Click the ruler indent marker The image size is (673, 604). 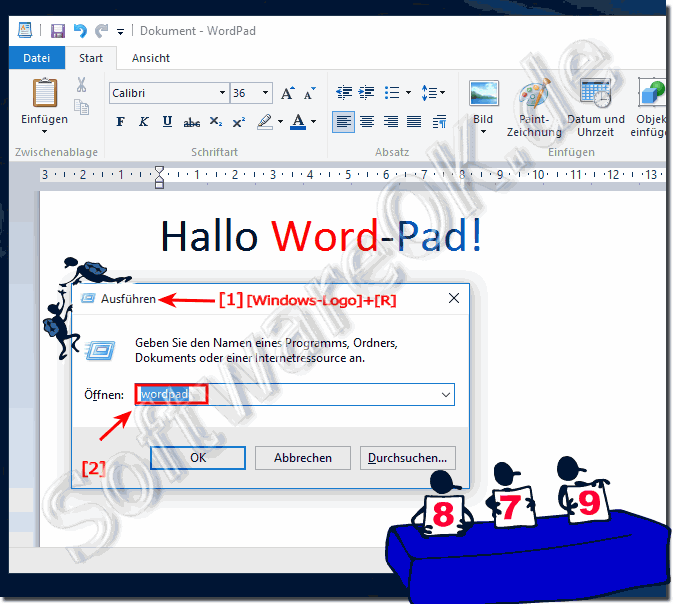(x=159, y=177)
